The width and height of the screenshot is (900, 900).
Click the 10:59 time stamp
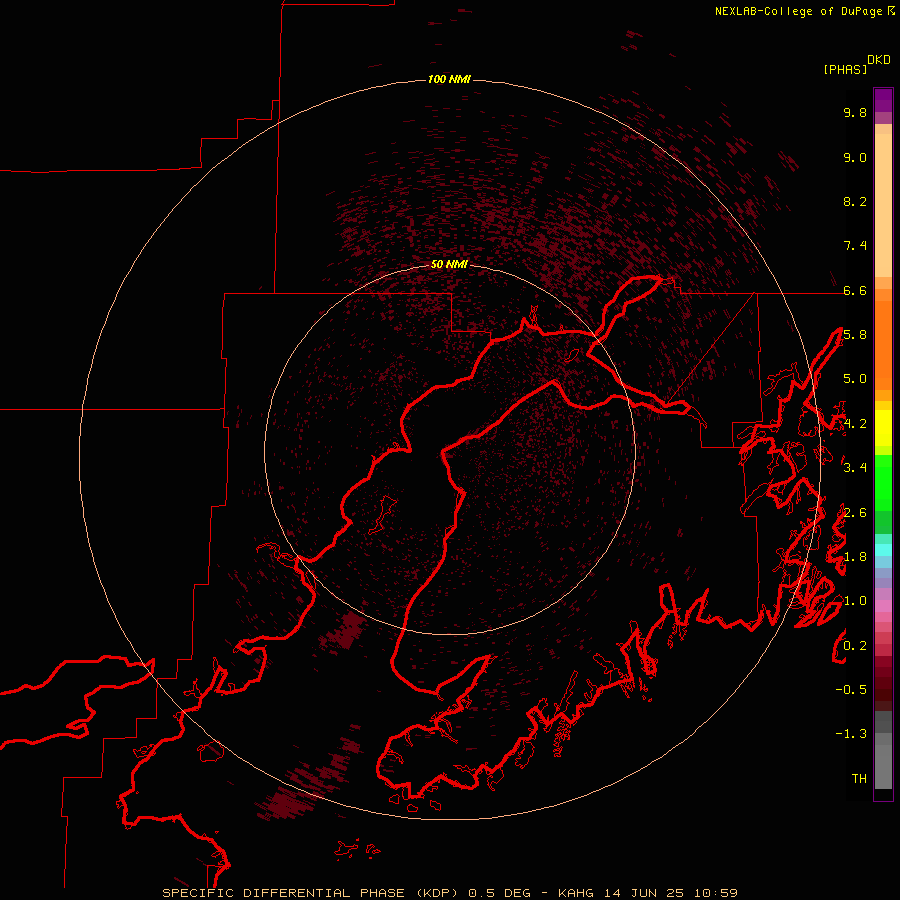[716, 893]
